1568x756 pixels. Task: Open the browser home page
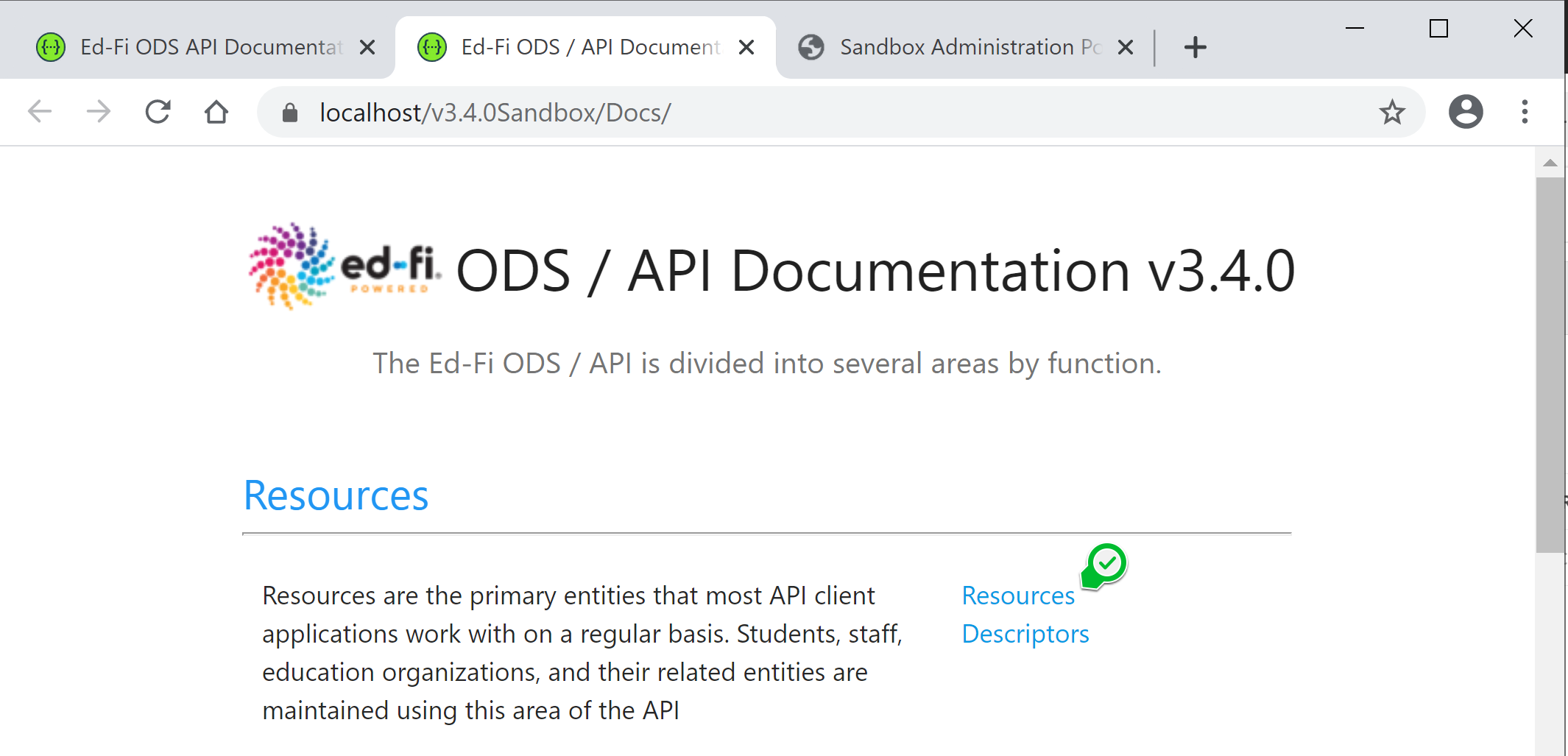pyautogui.click(x=216, y=112)
